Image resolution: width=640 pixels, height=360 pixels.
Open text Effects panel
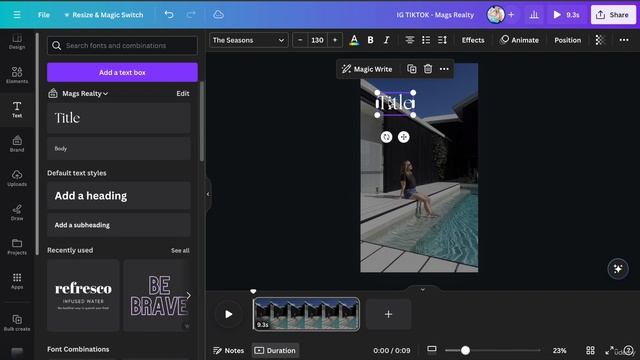click(x=473, y=40)
